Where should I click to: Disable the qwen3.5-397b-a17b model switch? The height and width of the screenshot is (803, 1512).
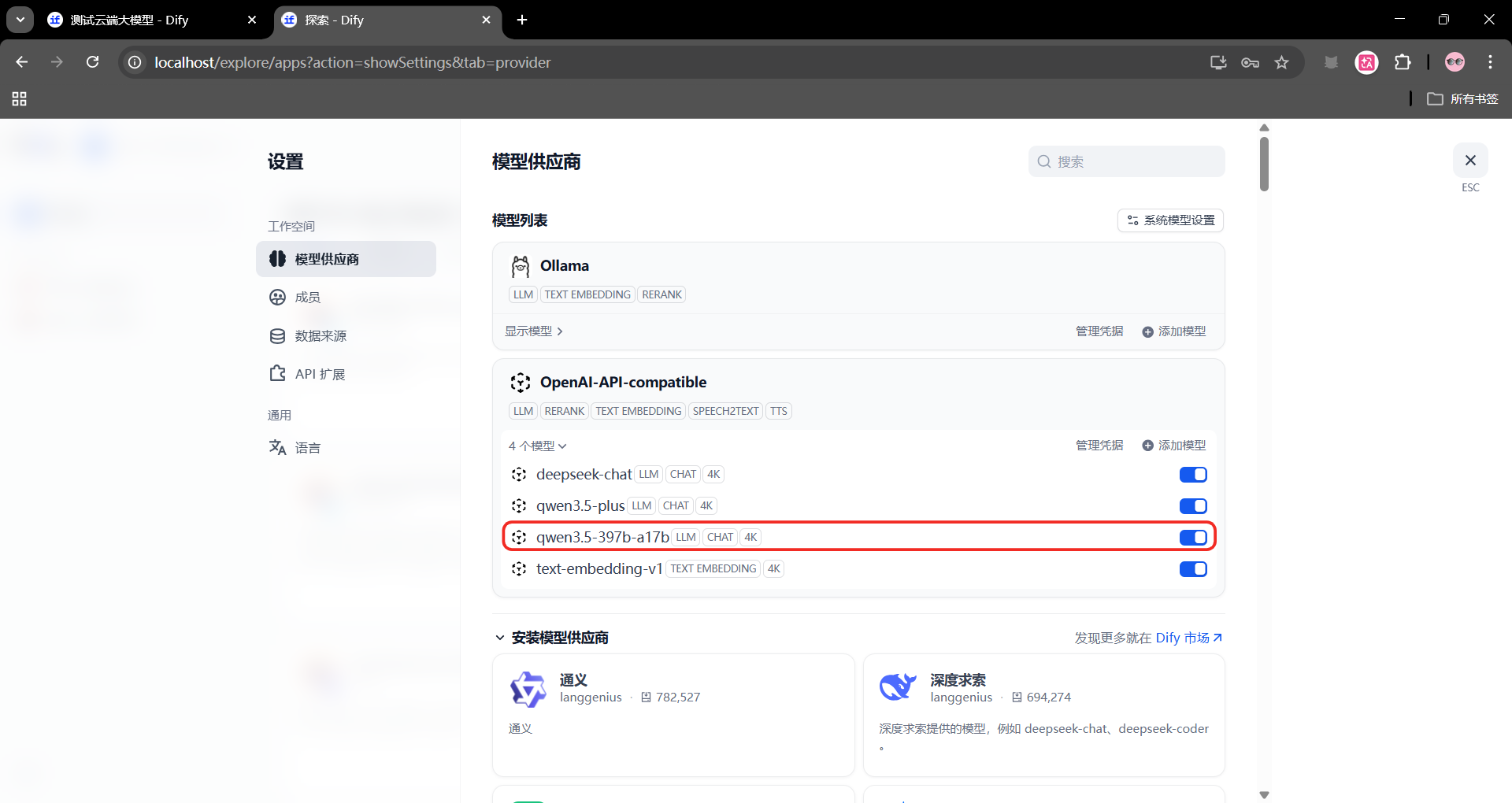[1193, 538]
